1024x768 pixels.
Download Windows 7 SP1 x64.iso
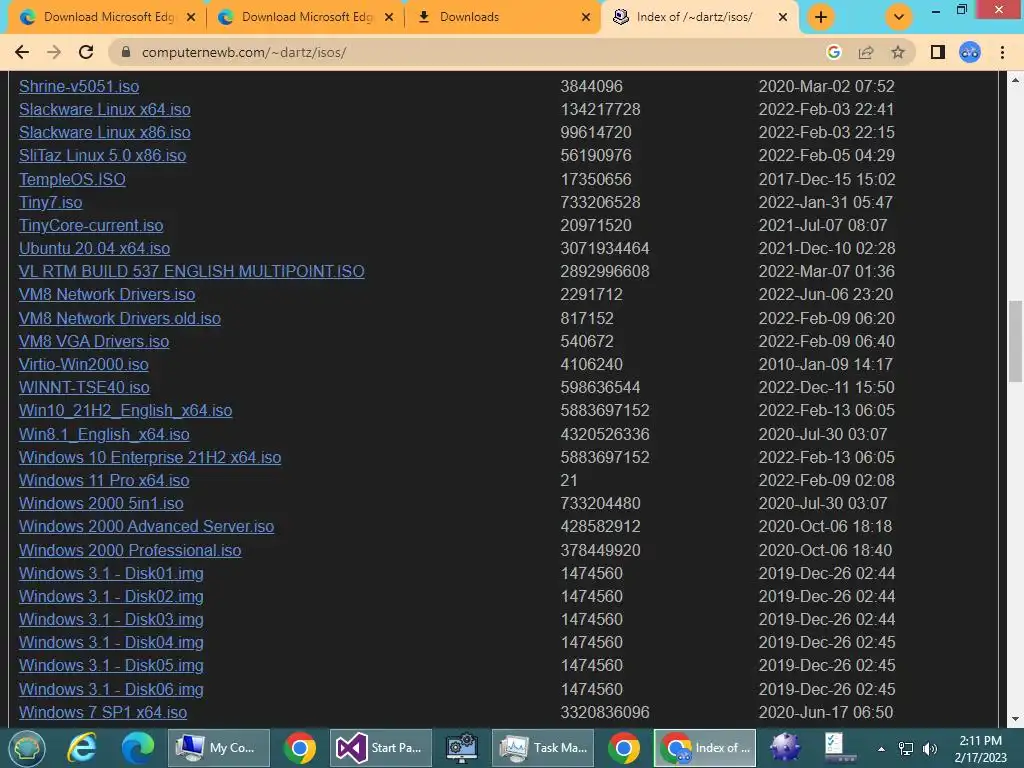tap(103, 712)
